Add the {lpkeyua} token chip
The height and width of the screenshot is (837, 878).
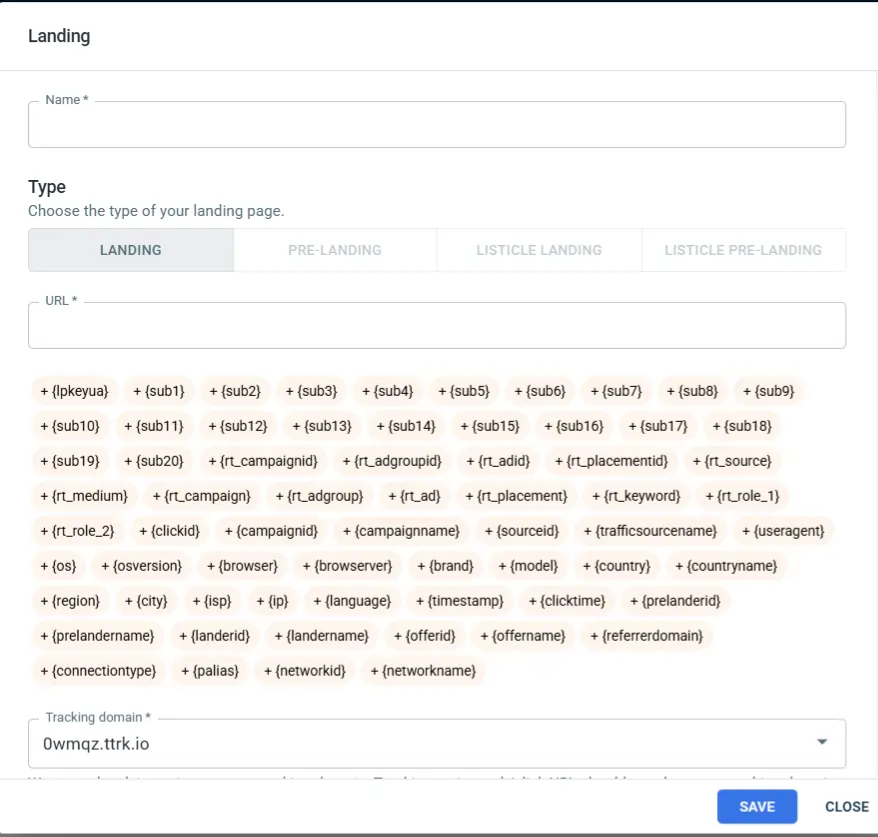[x=74, y=391]
